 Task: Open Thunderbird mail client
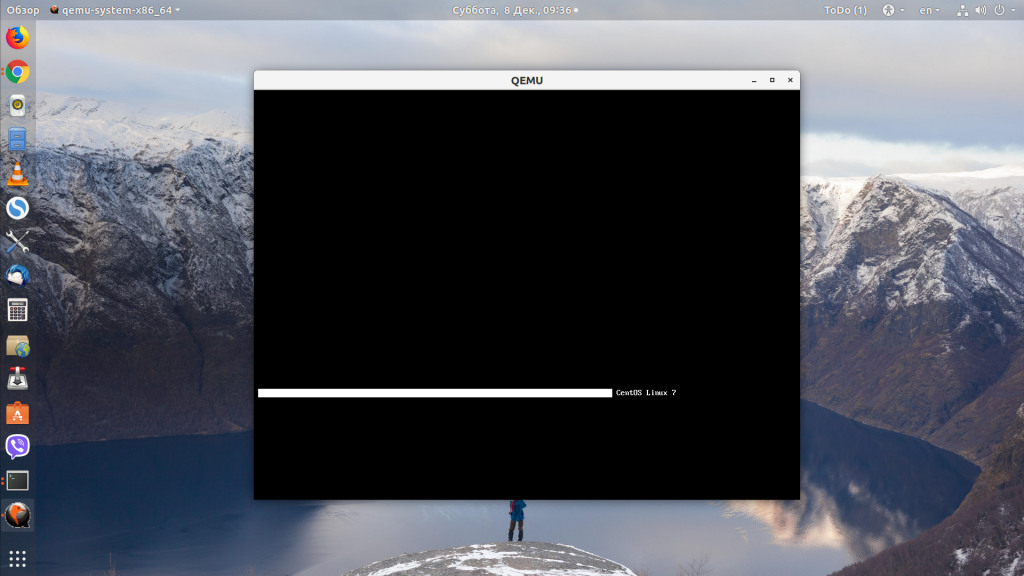pos(16,276)
